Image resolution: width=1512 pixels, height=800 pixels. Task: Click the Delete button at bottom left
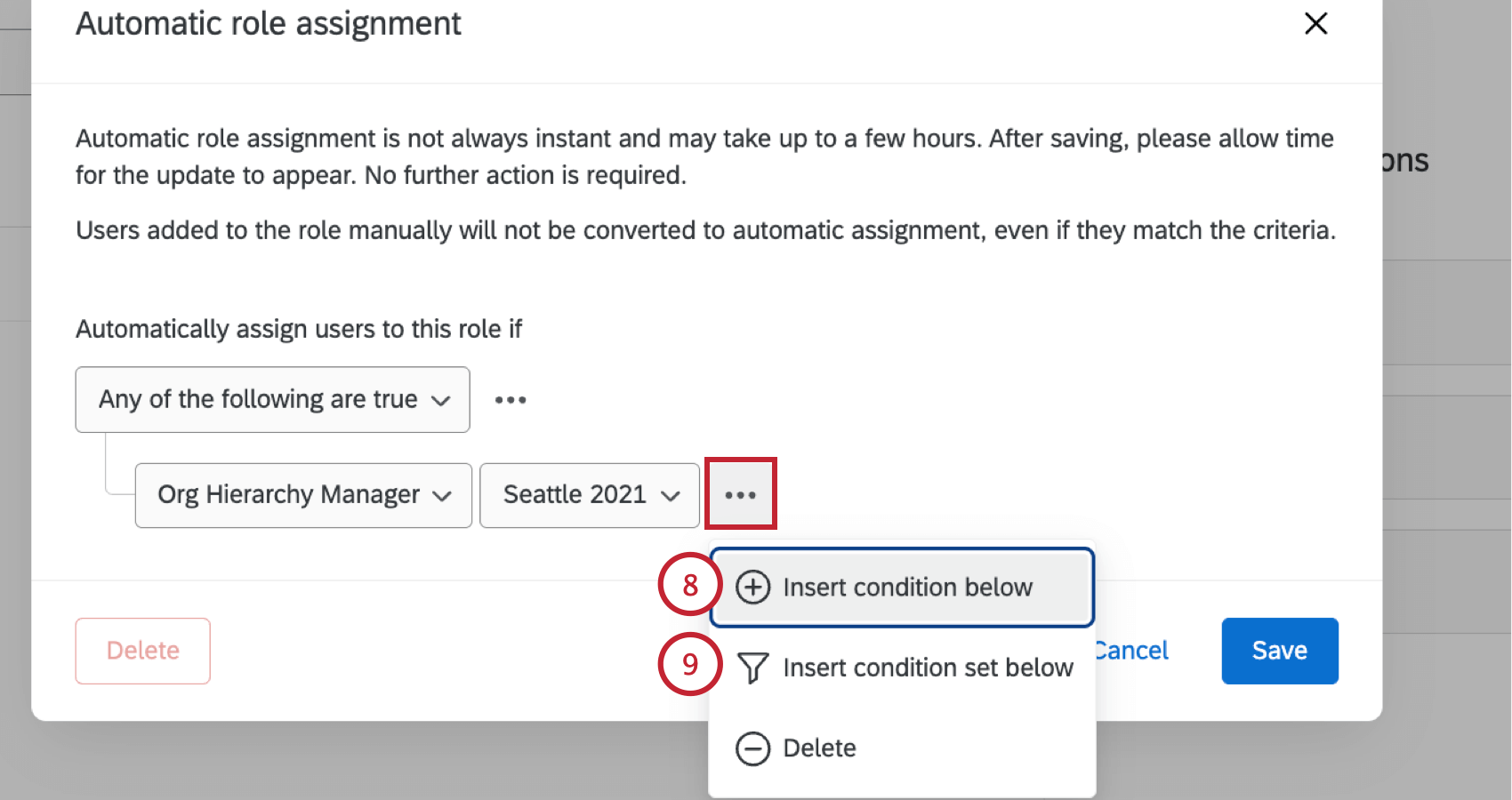(x=142, y=651)
